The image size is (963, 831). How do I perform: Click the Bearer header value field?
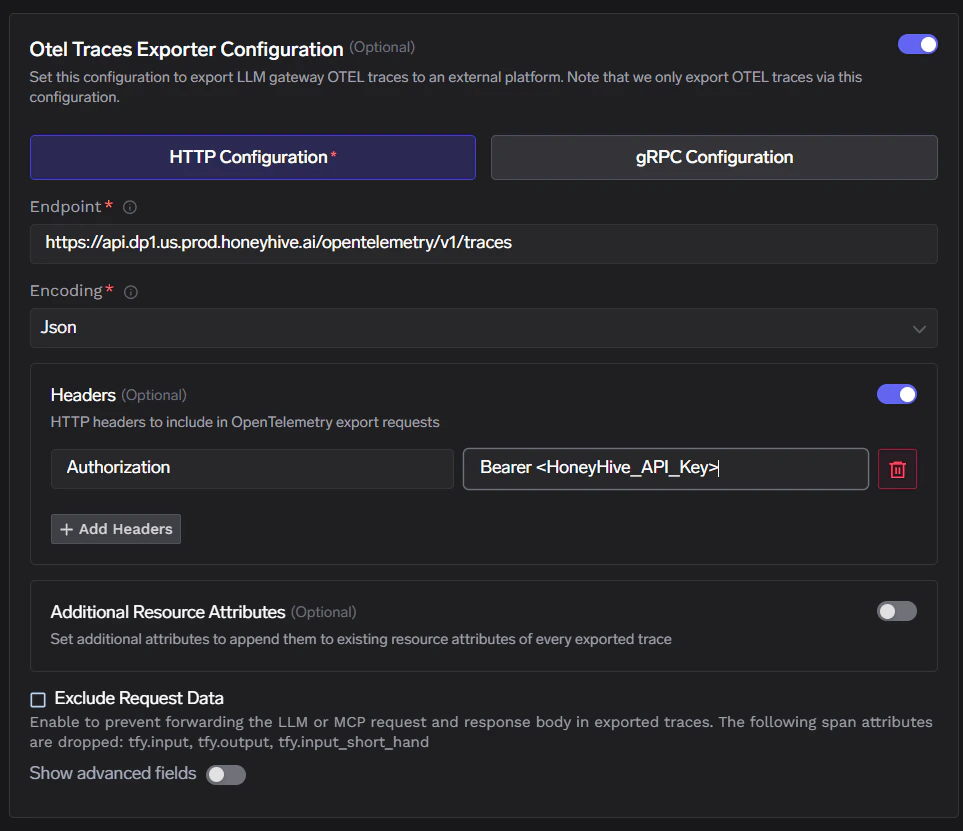click(666, 469)
